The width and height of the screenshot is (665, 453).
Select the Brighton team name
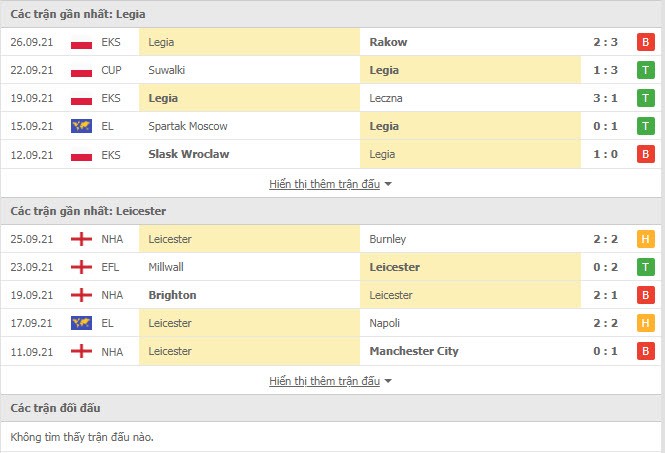172,296
